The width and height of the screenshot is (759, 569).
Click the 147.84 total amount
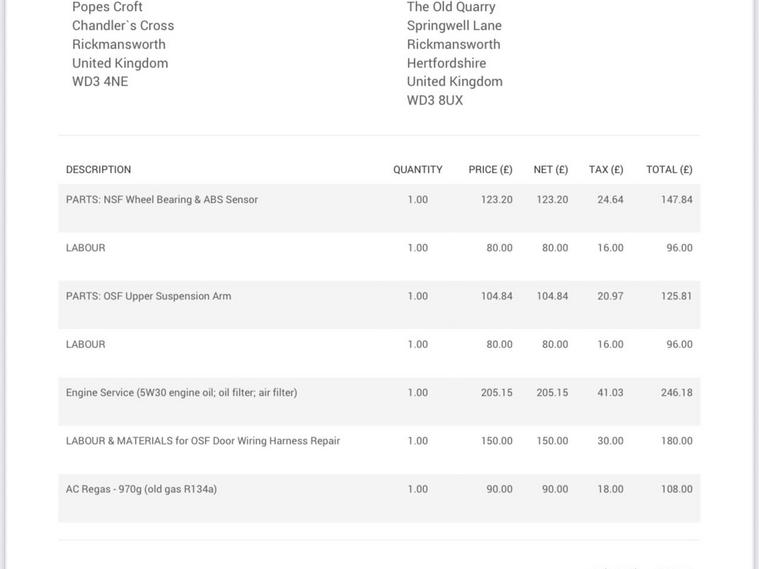pyautogui.click(x=677, y=200)
